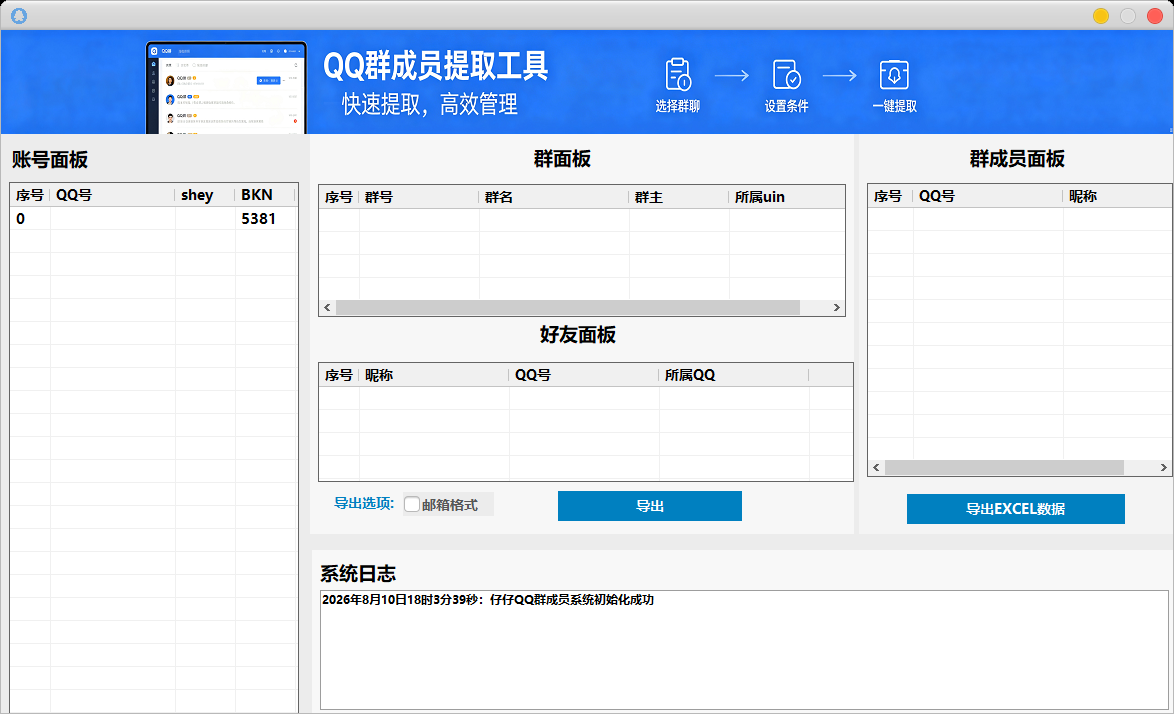Click the app logo icon in title bar
This screenshot has width=1174, height=714.
click(19, 15)
